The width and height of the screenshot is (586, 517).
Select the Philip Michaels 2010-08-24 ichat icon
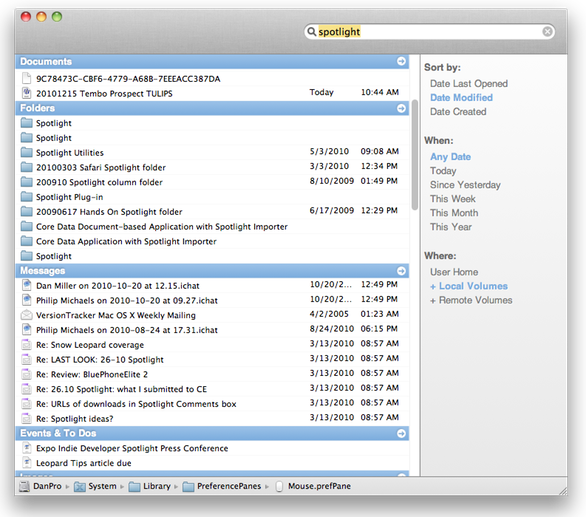click(26, 330)
